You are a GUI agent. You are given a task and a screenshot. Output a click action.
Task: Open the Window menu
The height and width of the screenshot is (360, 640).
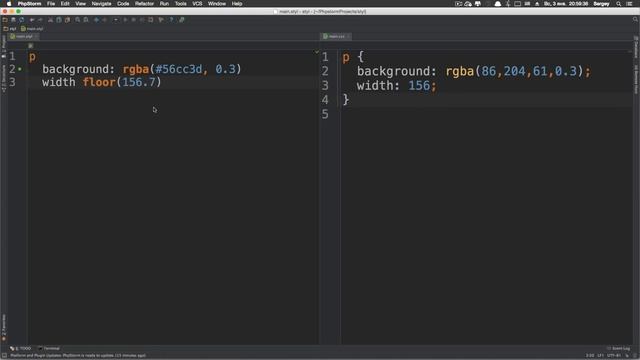217,4
